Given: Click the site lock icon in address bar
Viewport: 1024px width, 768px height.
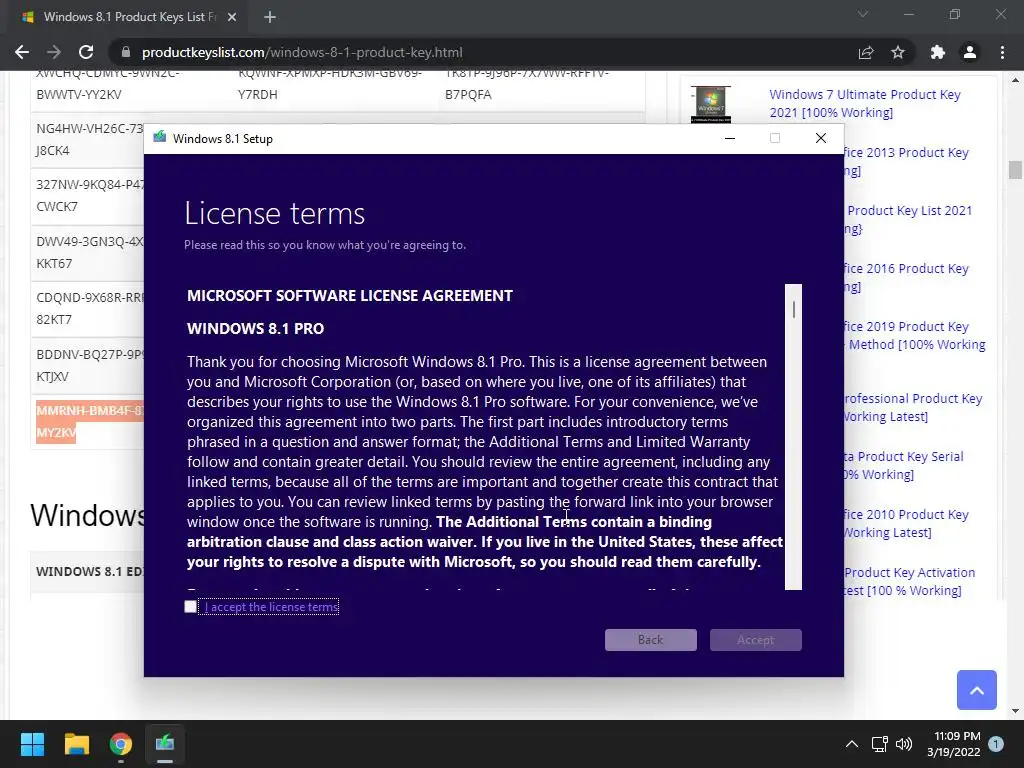Looking at the screenshot, I should (126, 52).
